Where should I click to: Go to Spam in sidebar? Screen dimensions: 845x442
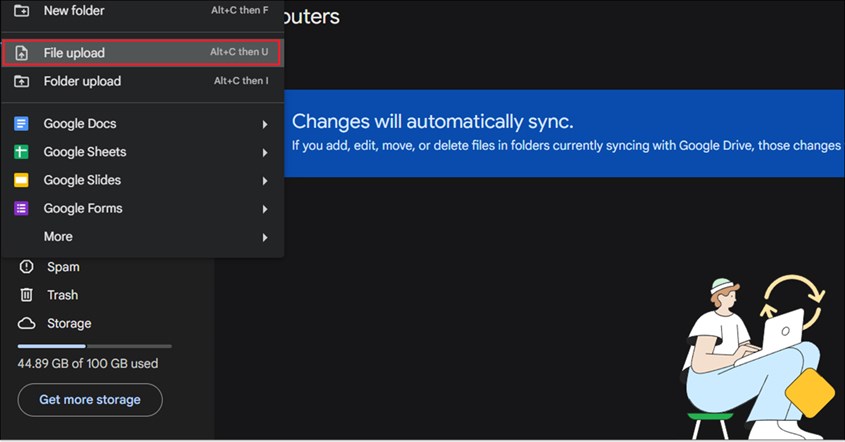click(x=63, y=267)
